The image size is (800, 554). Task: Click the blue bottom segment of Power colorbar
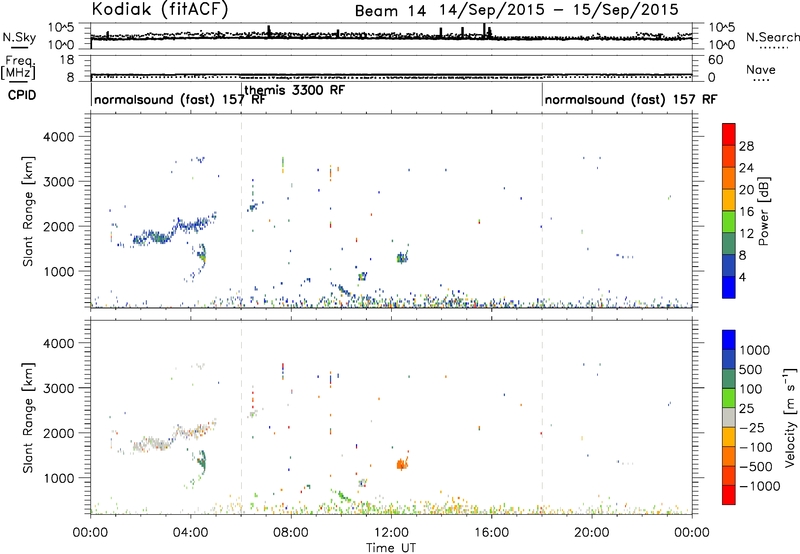[x=729, y=287]
